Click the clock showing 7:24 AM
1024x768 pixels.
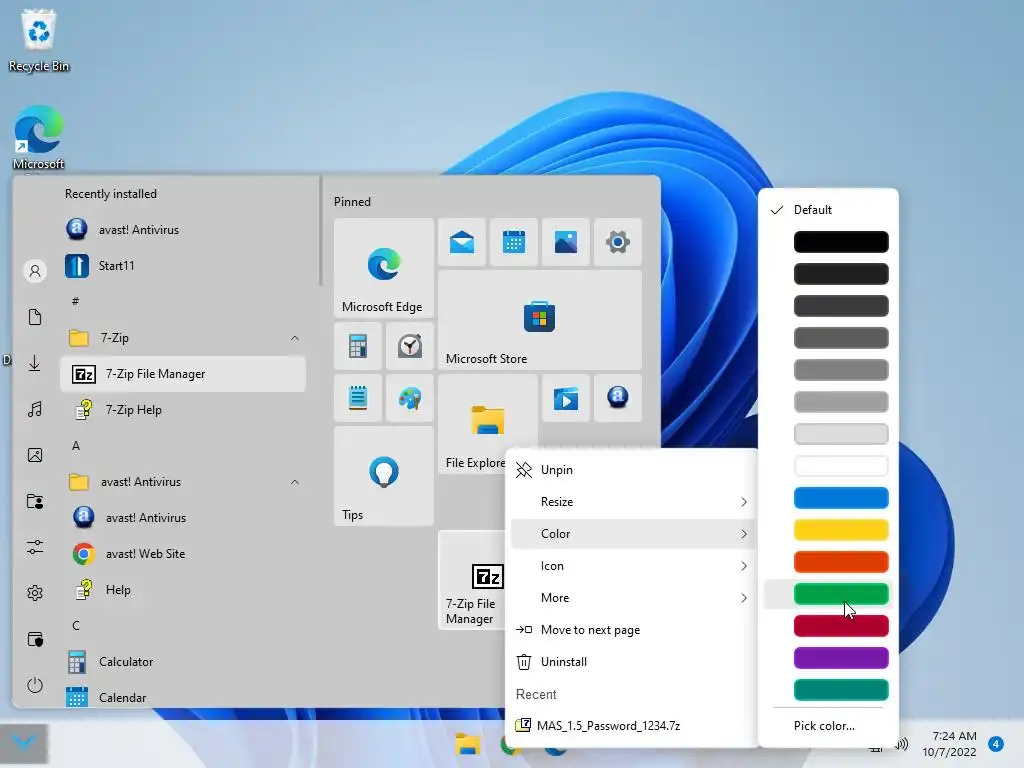[950, 744]
